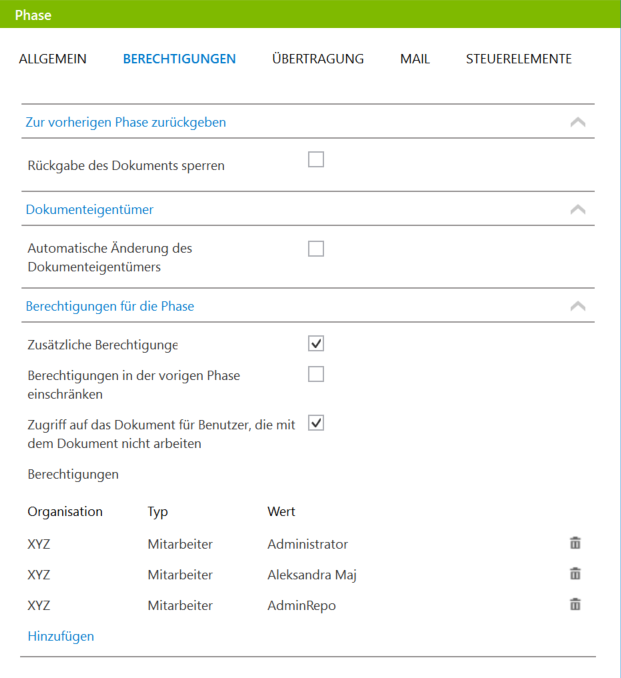Switch to the ALLGEMEIN tab
Screen dimensions: 621x678
(53, 59)
